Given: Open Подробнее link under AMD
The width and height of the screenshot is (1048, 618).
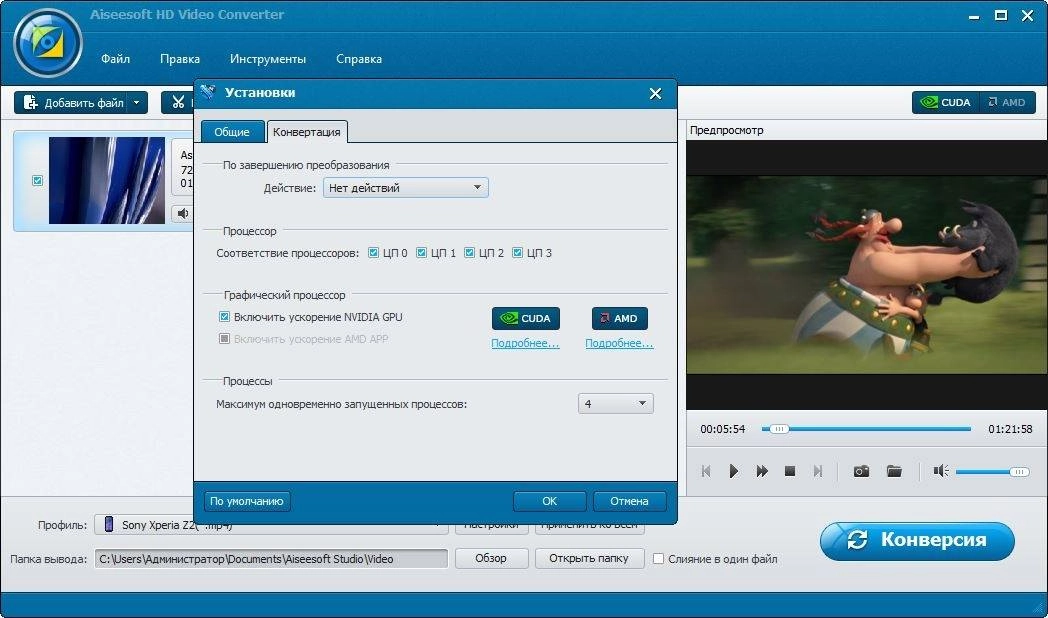Looking at the screenshot, I should tap(620, 343).
